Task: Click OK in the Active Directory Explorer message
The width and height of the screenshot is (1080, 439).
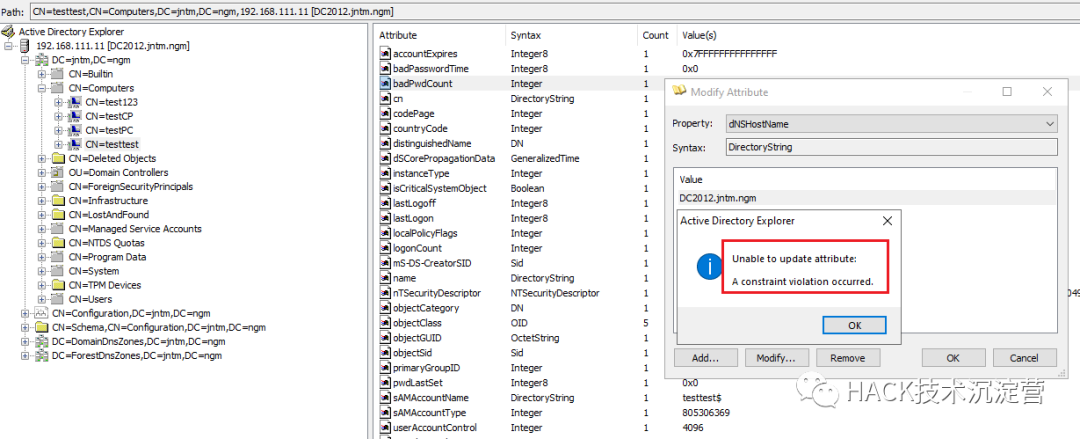Action: [x=854, y=325]
